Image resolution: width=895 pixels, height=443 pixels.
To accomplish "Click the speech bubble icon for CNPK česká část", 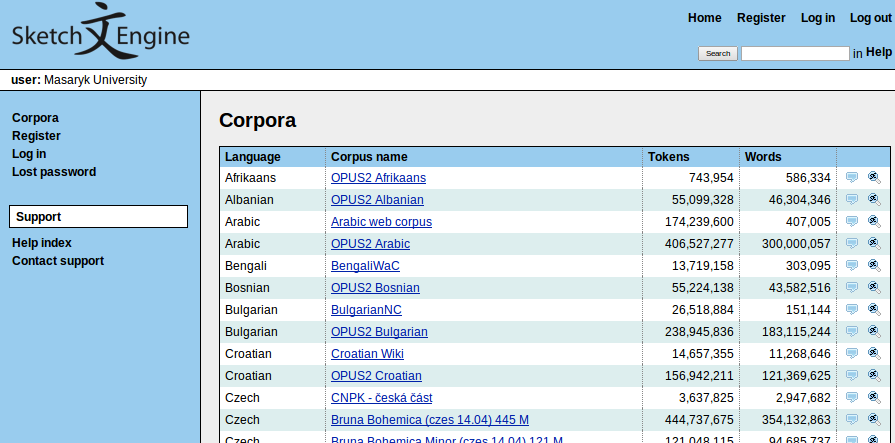I will (852, 397).
